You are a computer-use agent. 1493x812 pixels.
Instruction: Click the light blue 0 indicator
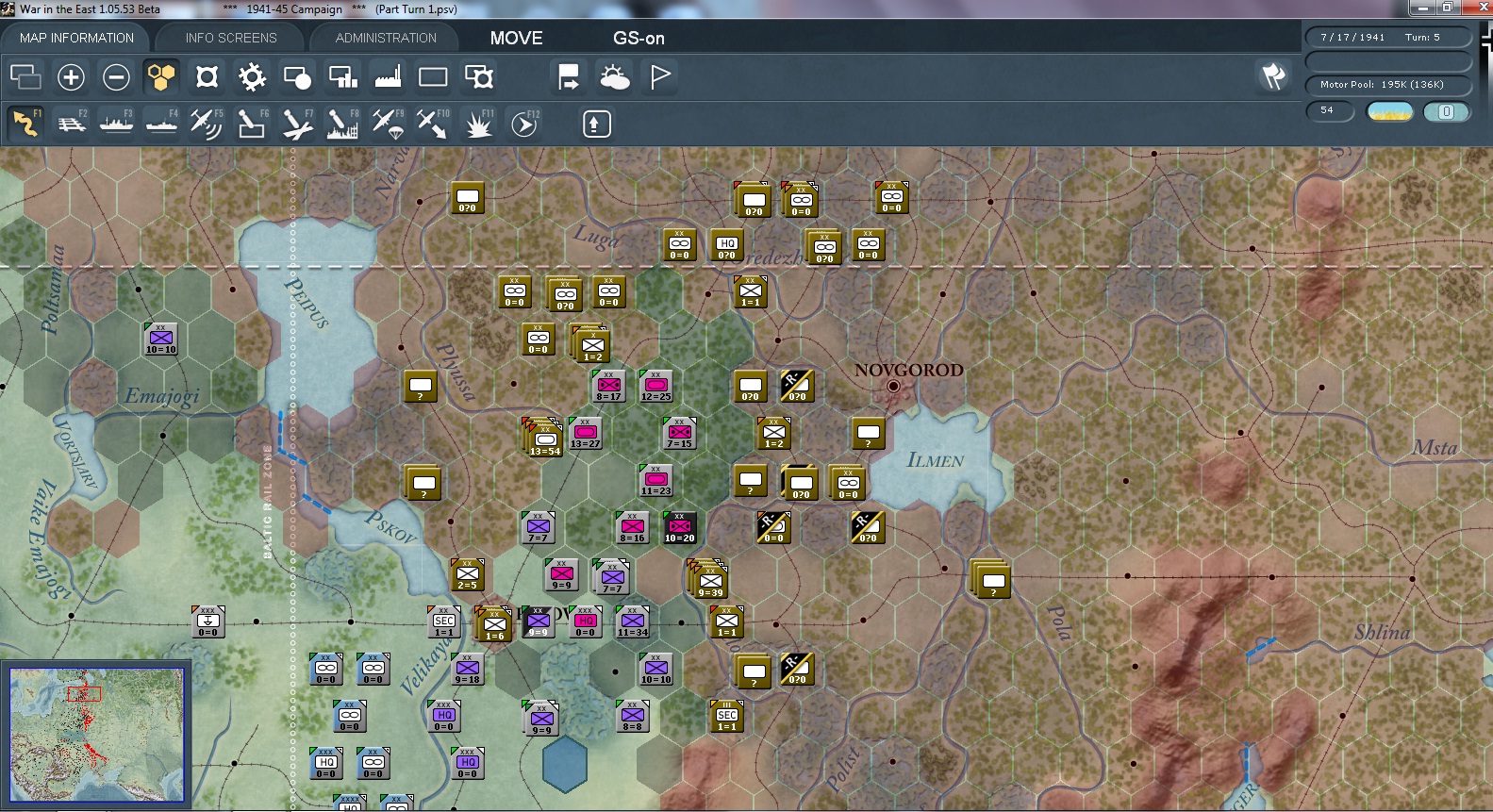pos(1446,111)
